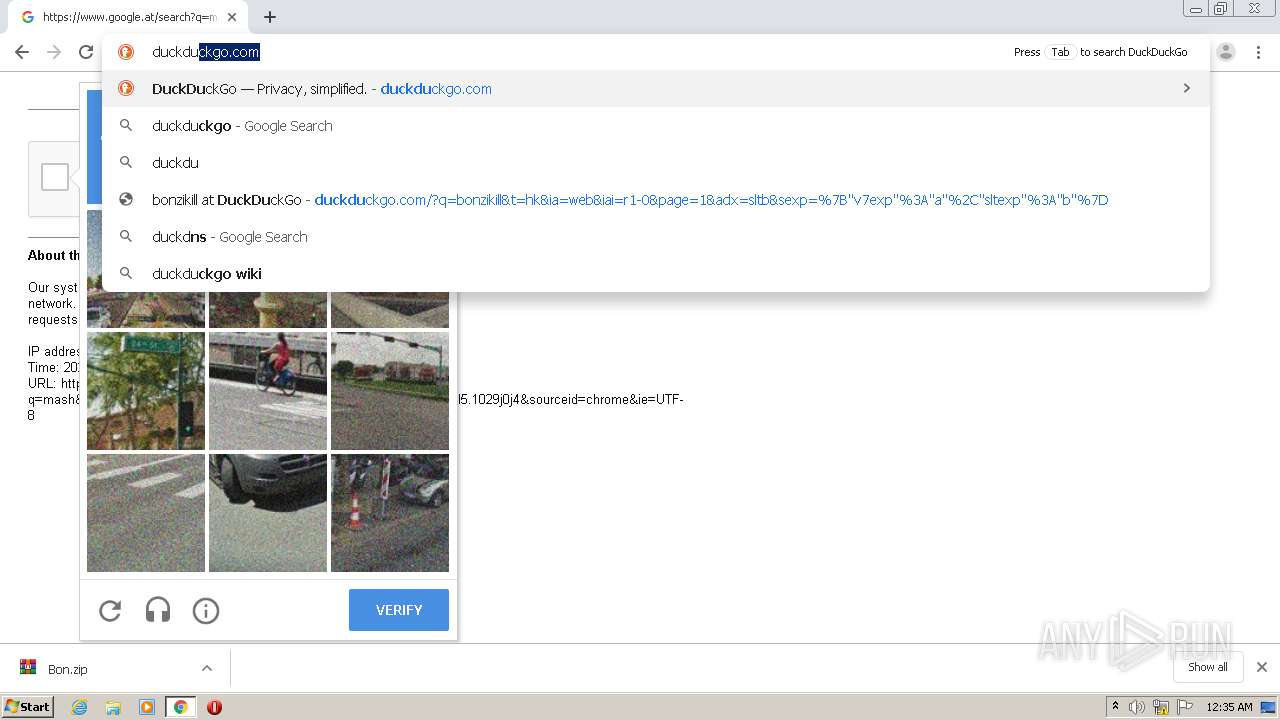Click the globe icon beside bonzikill suggestion

[x=126, y=200]
